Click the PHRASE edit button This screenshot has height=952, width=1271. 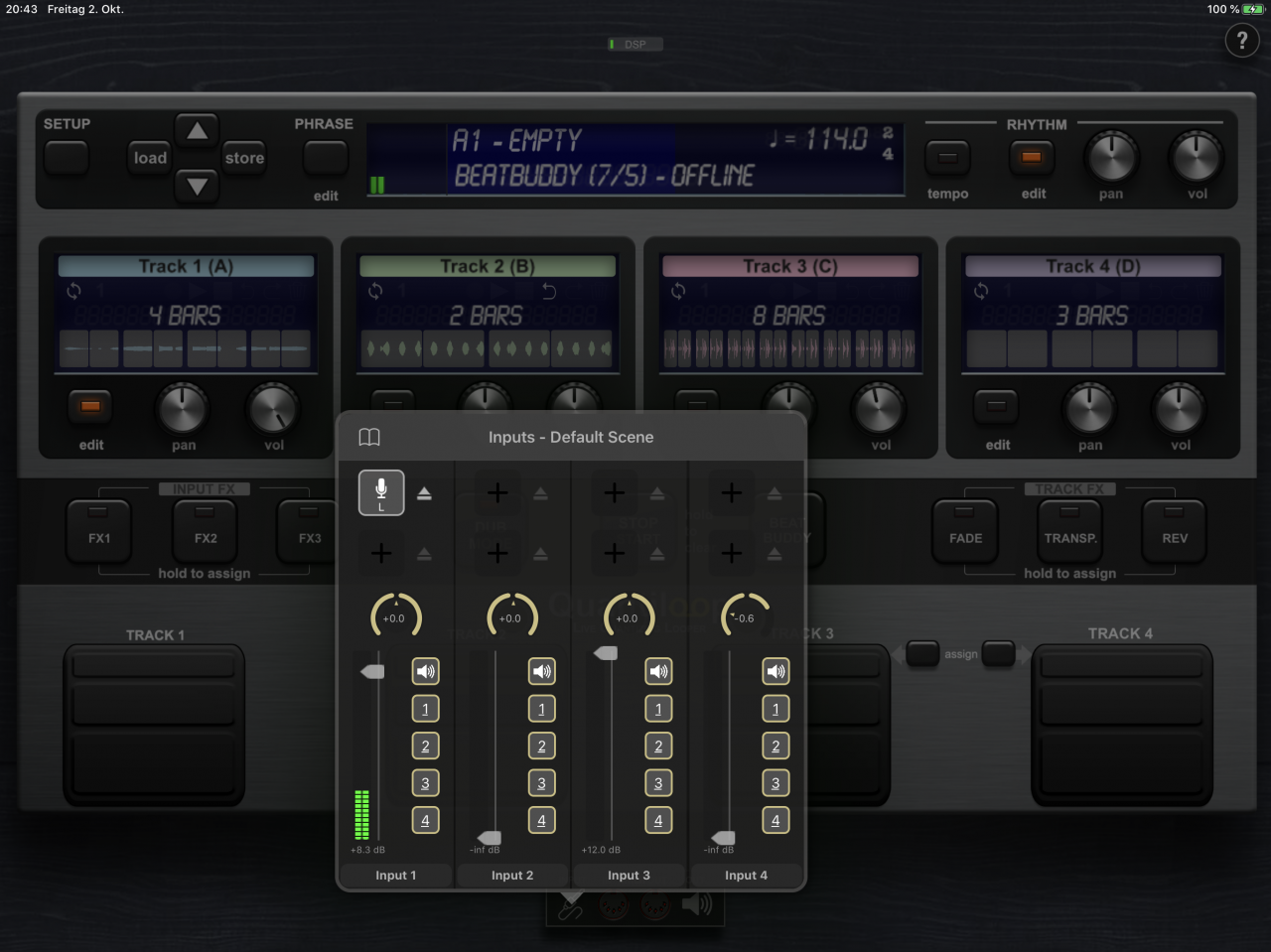coord(325,157)
